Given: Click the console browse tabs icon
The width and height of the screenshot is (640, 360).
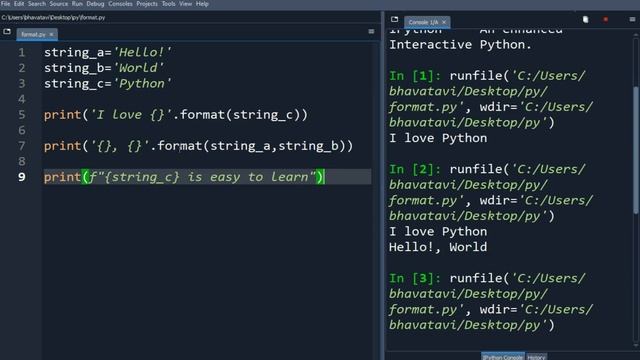Looking at the screenshot, I should click(x=394, y=19).
